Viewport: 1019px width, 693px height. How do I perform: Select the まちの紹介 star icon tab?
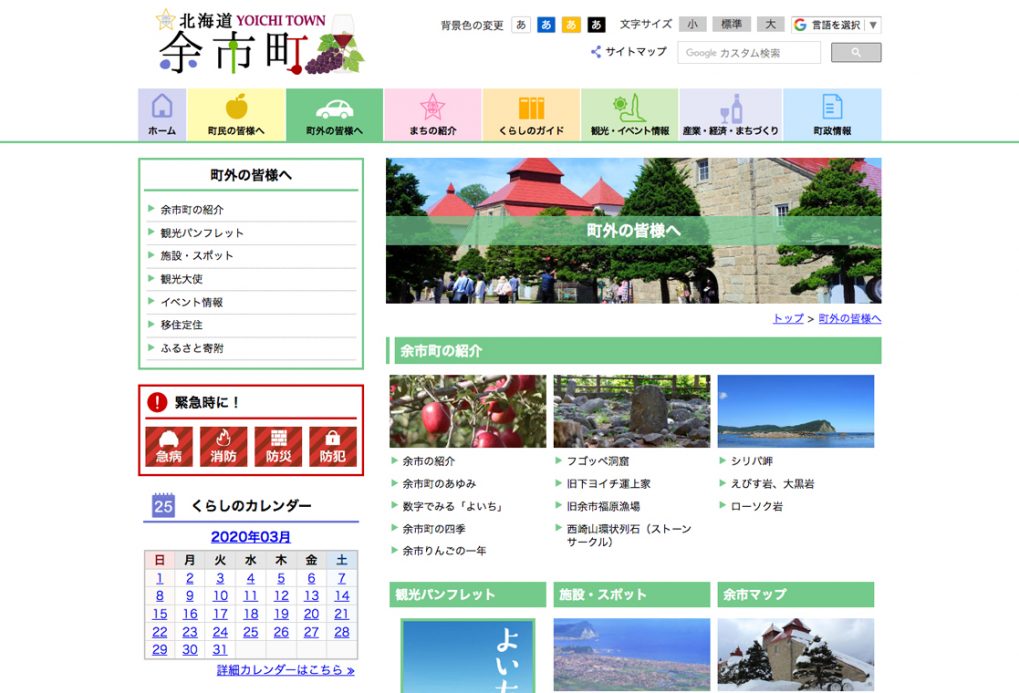[432, 114]
